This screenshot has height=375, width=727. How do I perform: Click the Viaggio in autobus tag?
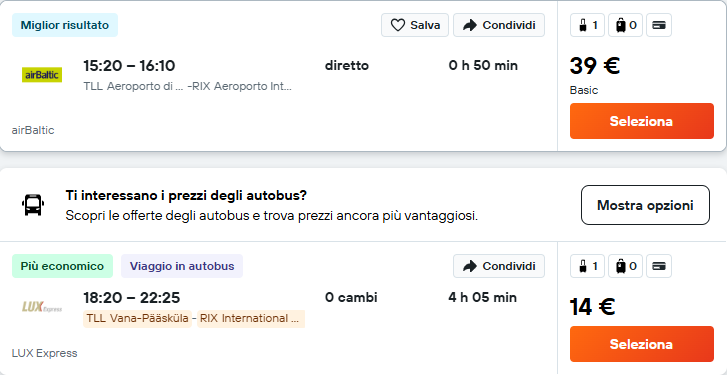click(182, 266)
